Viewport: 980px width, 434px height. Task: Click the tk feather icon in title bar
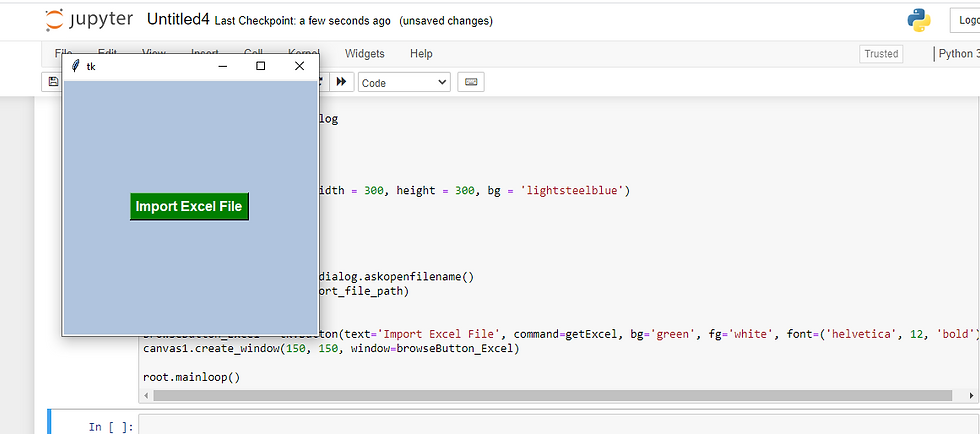point(75,66)
